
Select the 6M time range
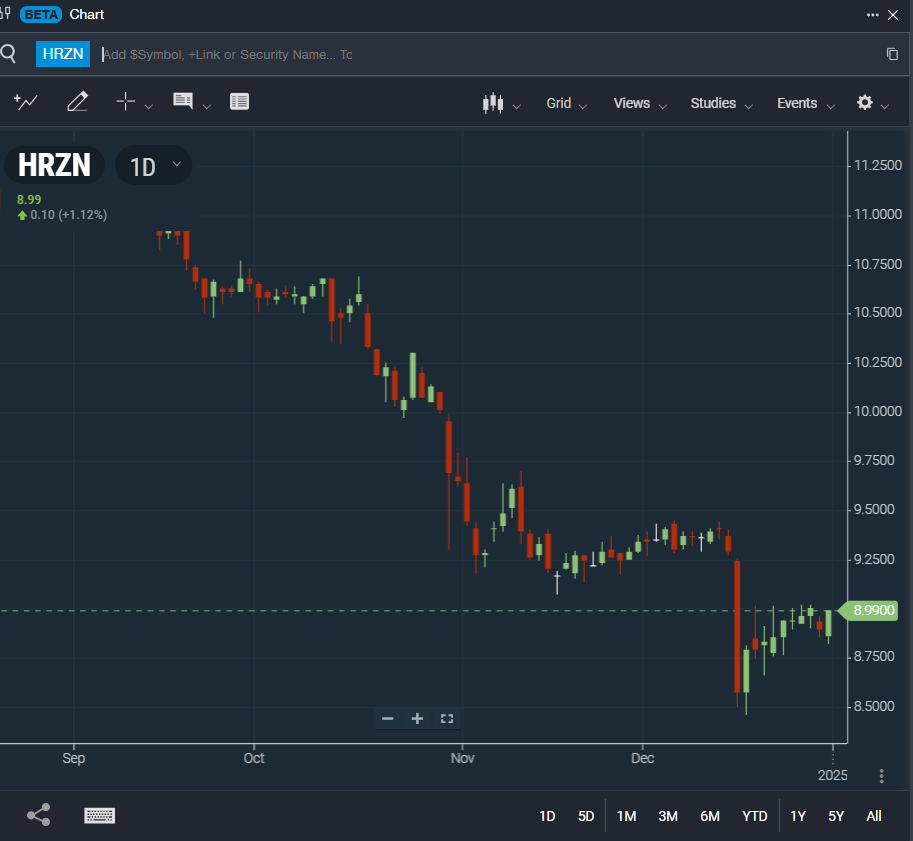point(710,816)
